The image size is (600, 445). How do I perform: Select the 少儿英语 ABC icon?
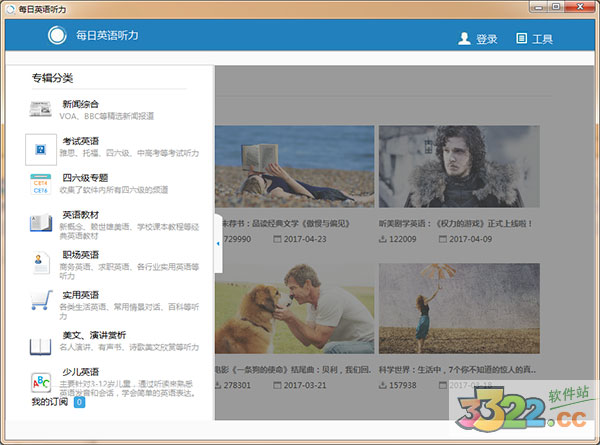click(x=40, y=383)
